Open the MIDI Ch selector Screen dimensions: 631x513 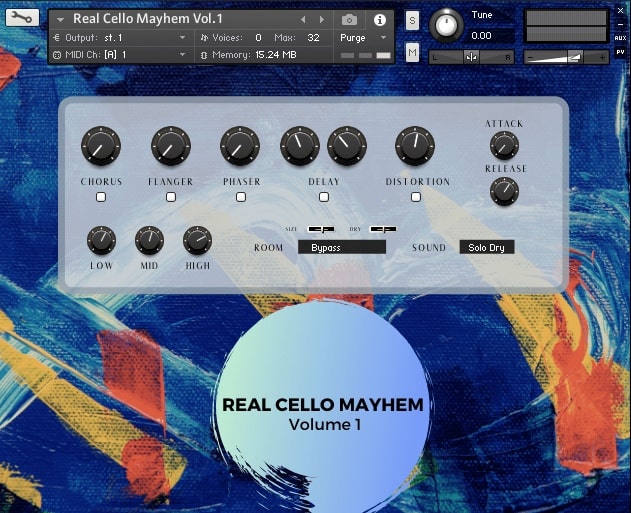120,54
